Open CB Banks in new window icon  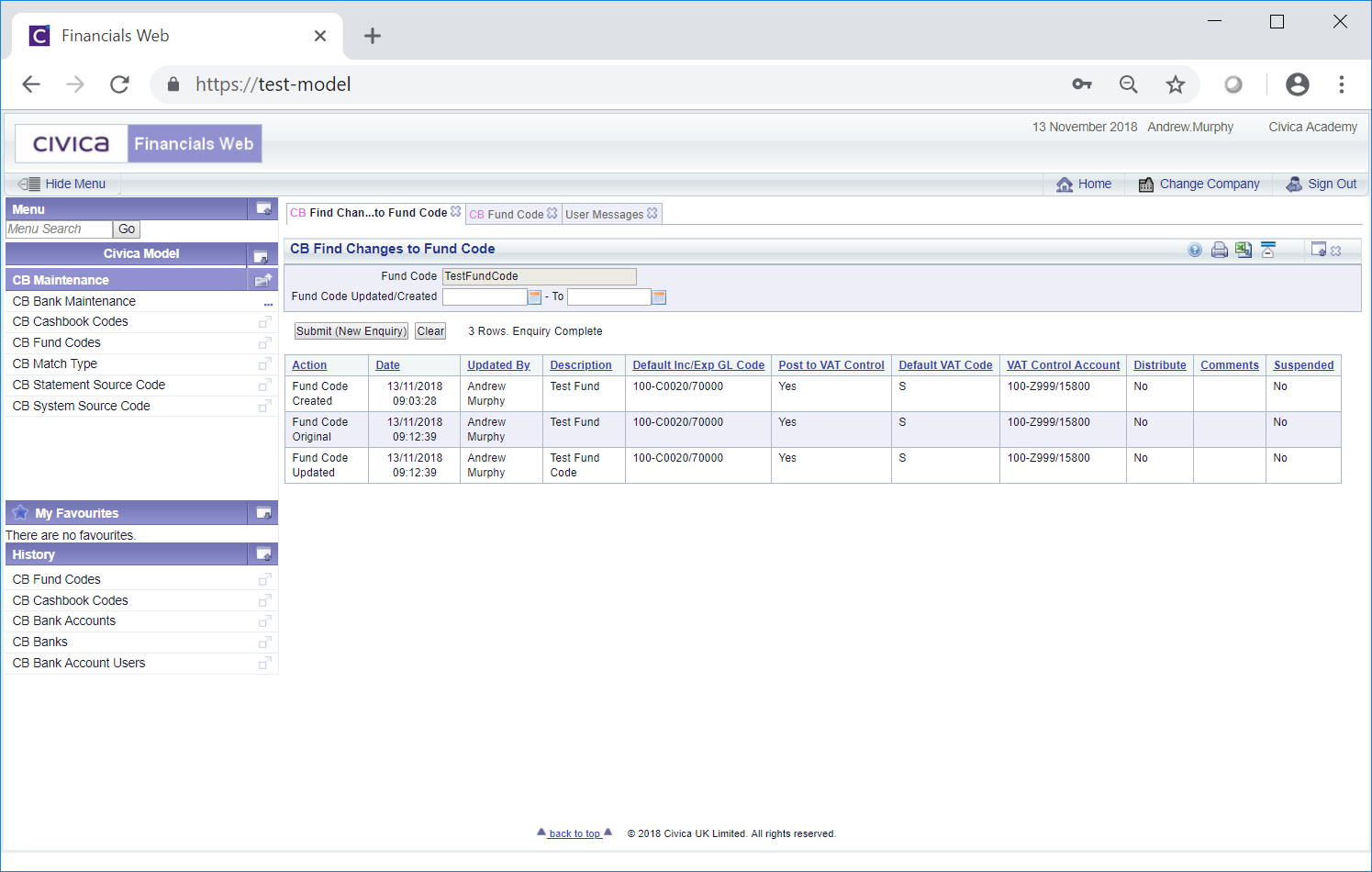tap(264, 643)
